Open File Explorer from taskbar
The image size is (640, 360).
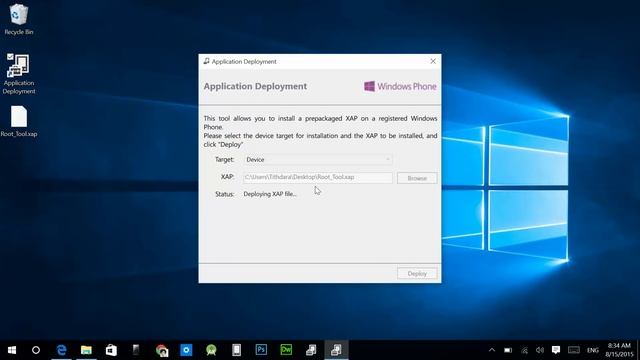(86, 350)
